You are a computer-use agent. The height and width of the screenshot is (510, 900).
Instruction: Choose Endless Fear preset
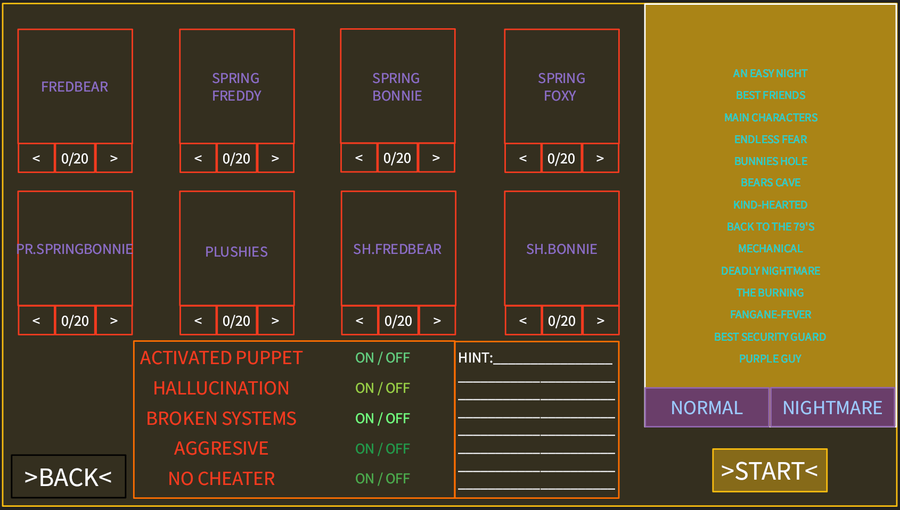pos(770,139)
